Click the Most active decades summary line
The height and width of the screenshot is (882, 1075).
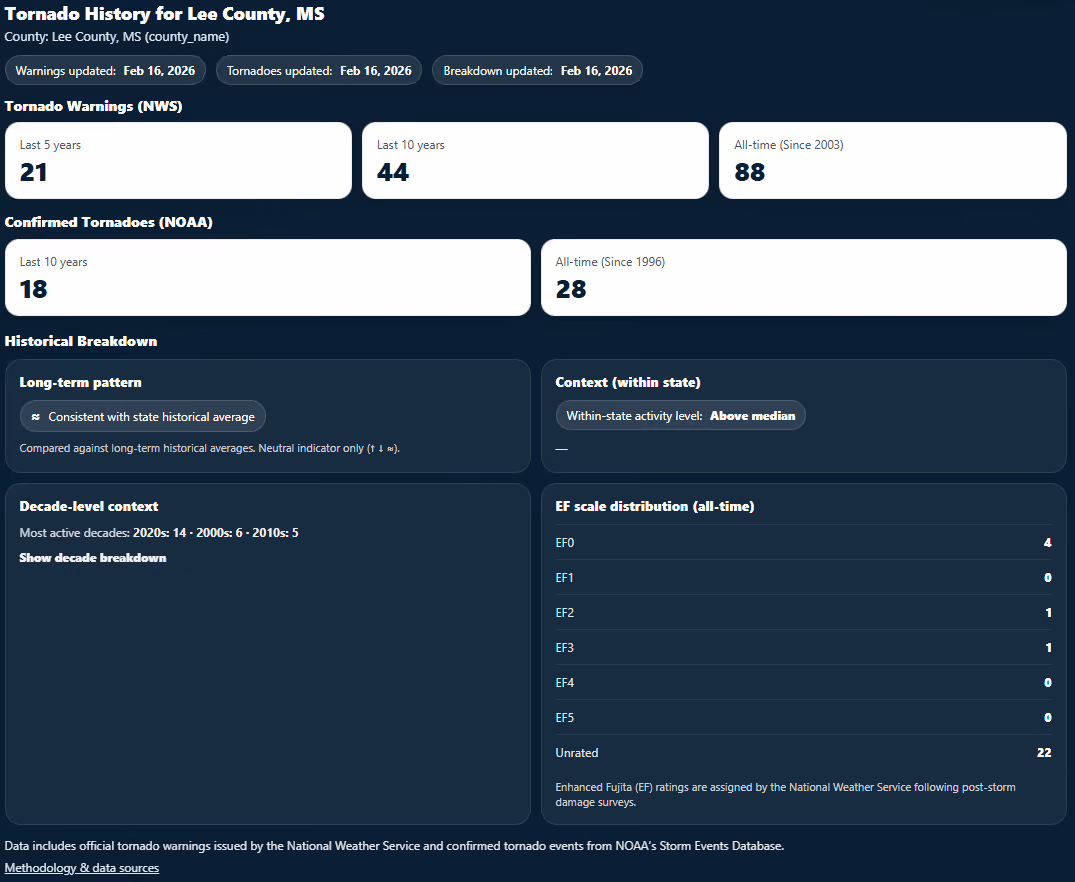159,533
